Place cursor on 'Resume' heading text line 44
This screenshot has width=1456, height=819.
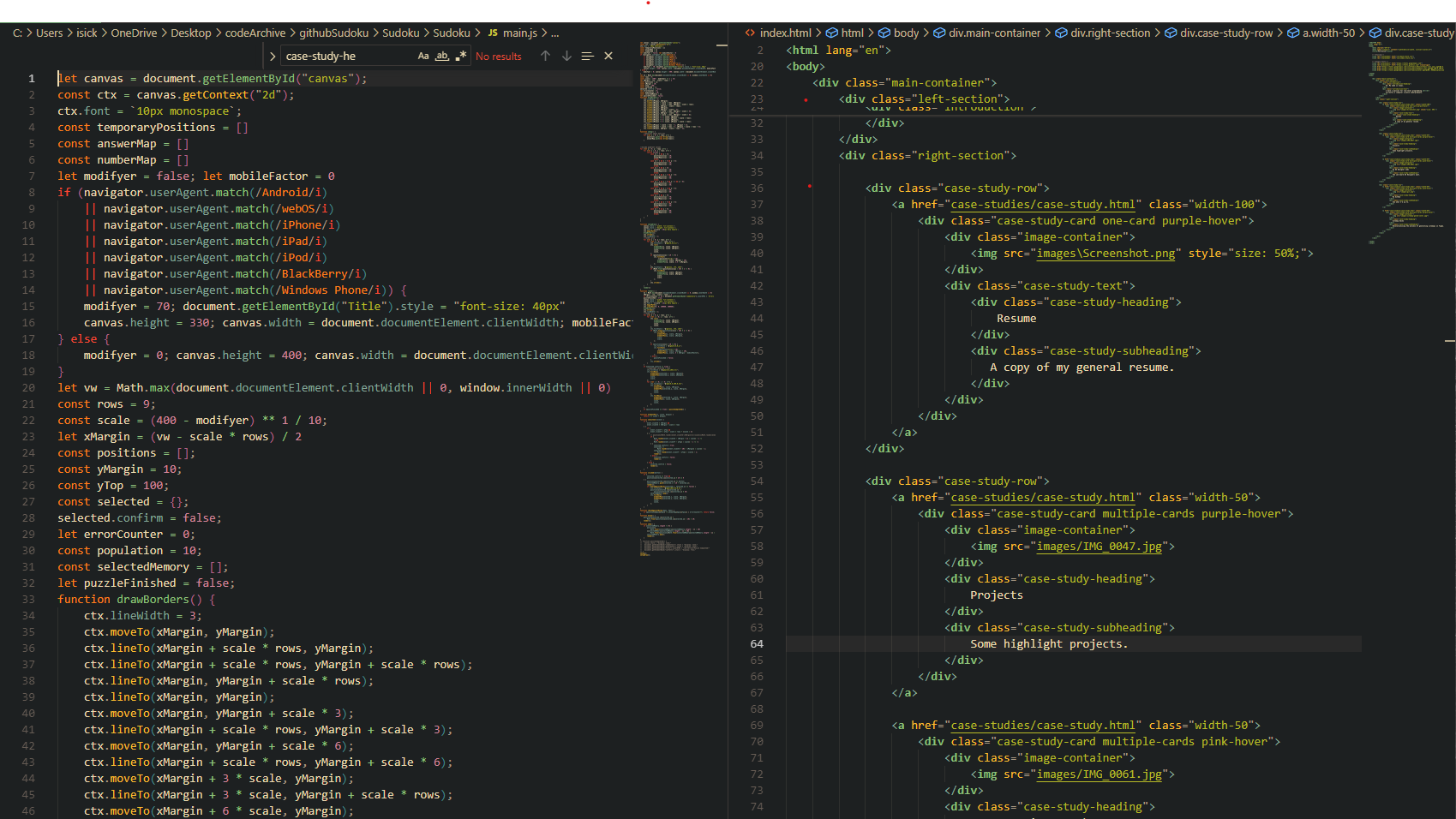(1016, 318)
